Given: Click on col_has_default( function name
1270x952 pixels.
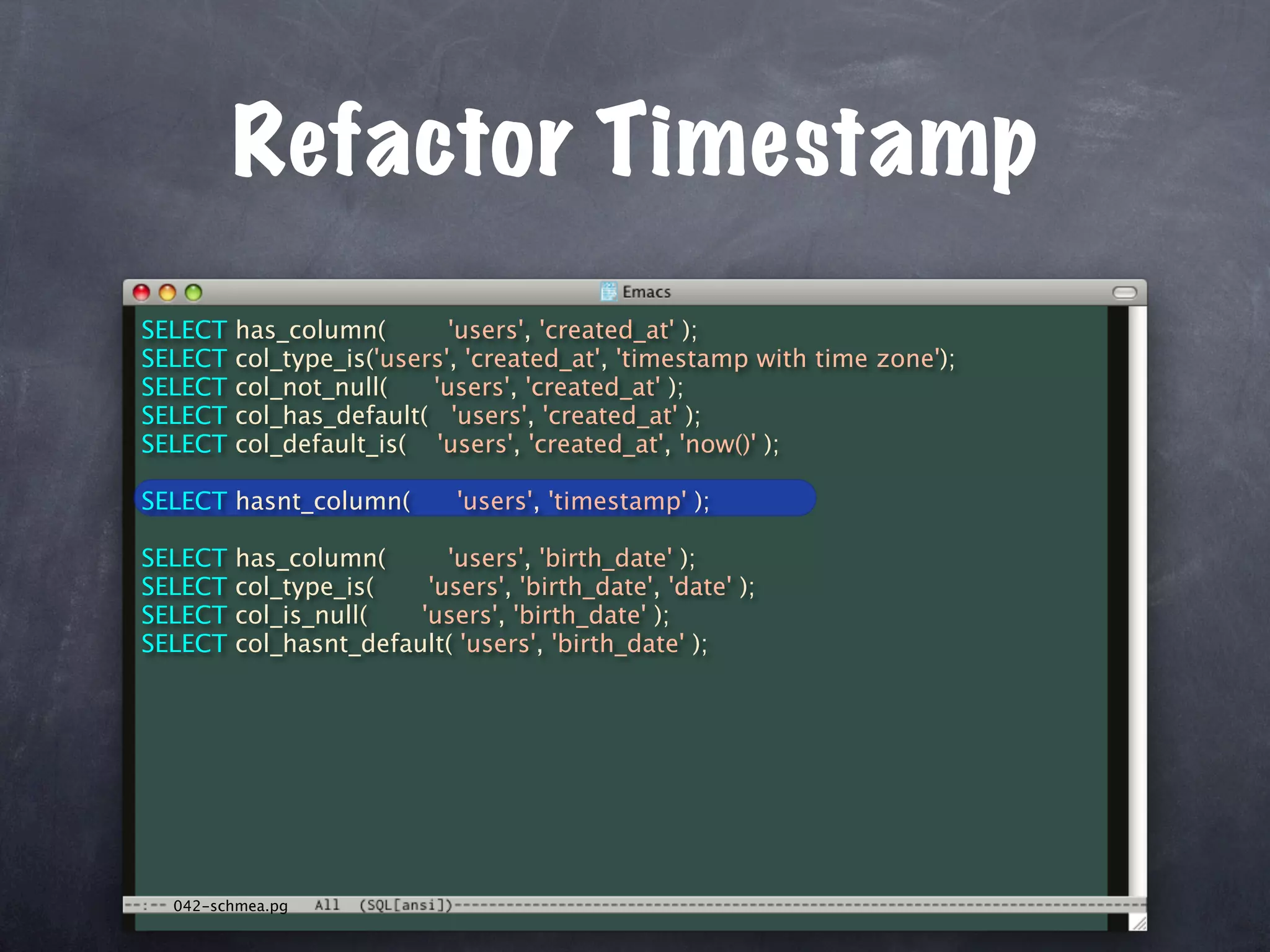Looking at the screenshot, I should [332, 416].
